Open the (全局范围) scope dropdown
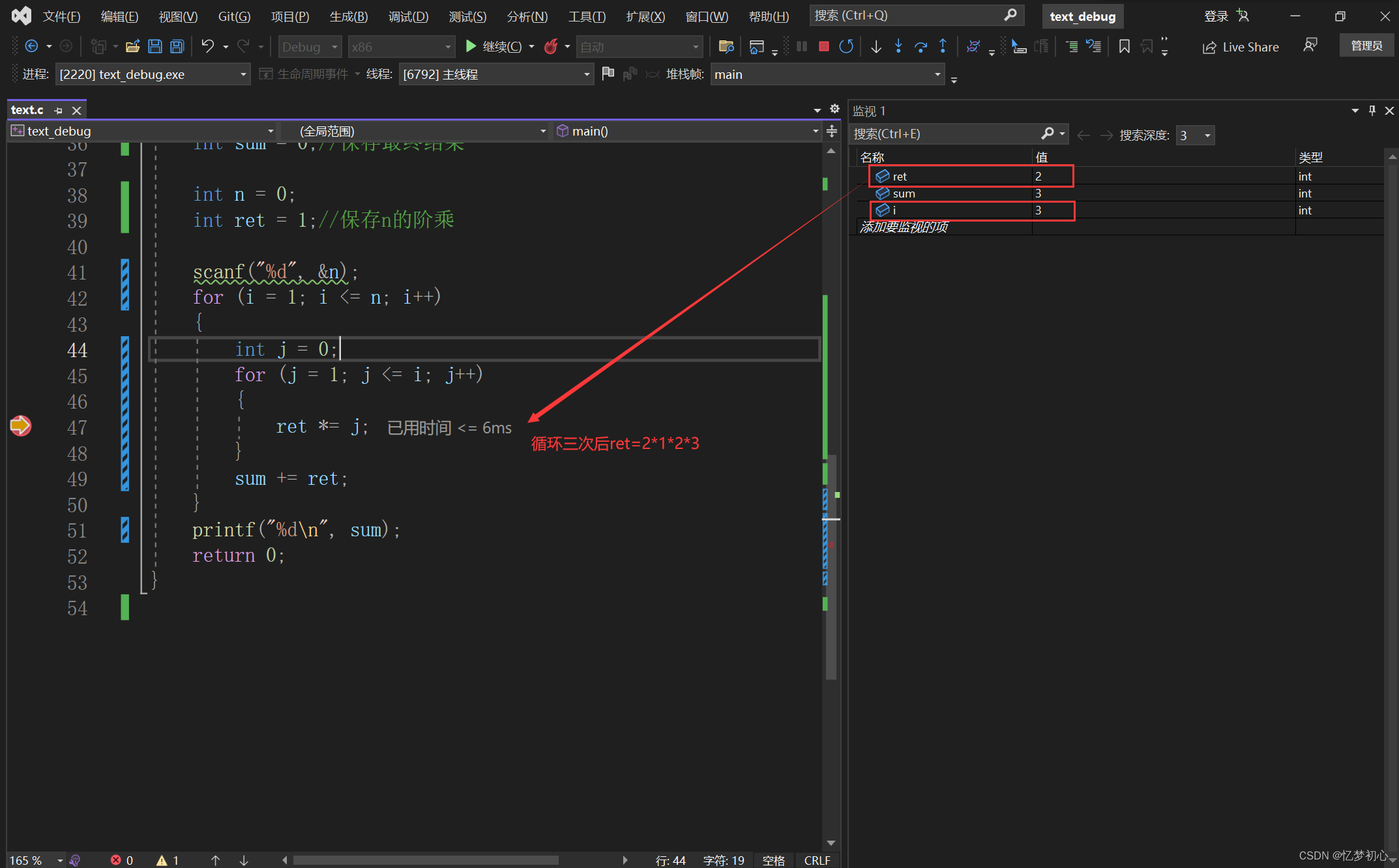1399x868 pixels. click(415, 131)
